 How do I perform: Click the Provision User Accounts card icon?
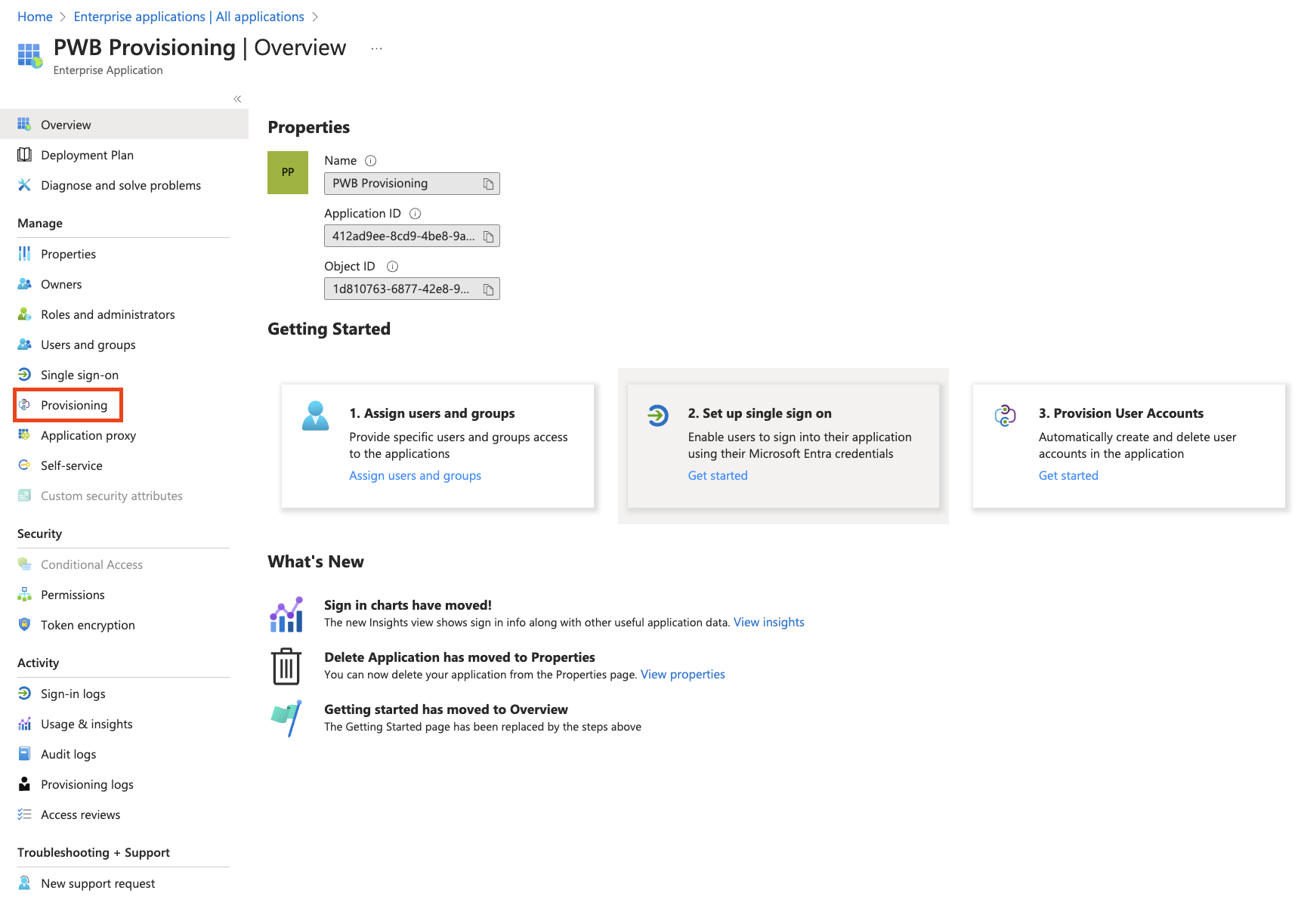[1006, 415]
